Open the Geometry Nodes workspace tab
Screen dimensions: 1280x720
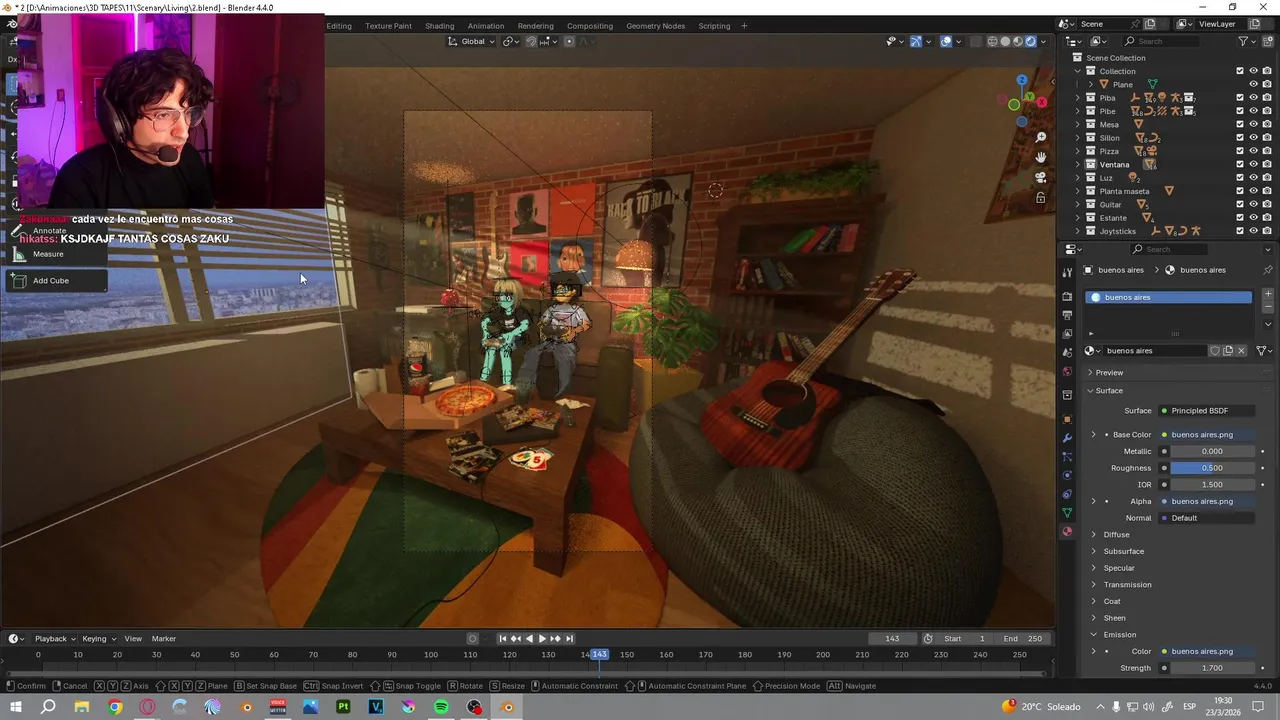tap(656, 26)
